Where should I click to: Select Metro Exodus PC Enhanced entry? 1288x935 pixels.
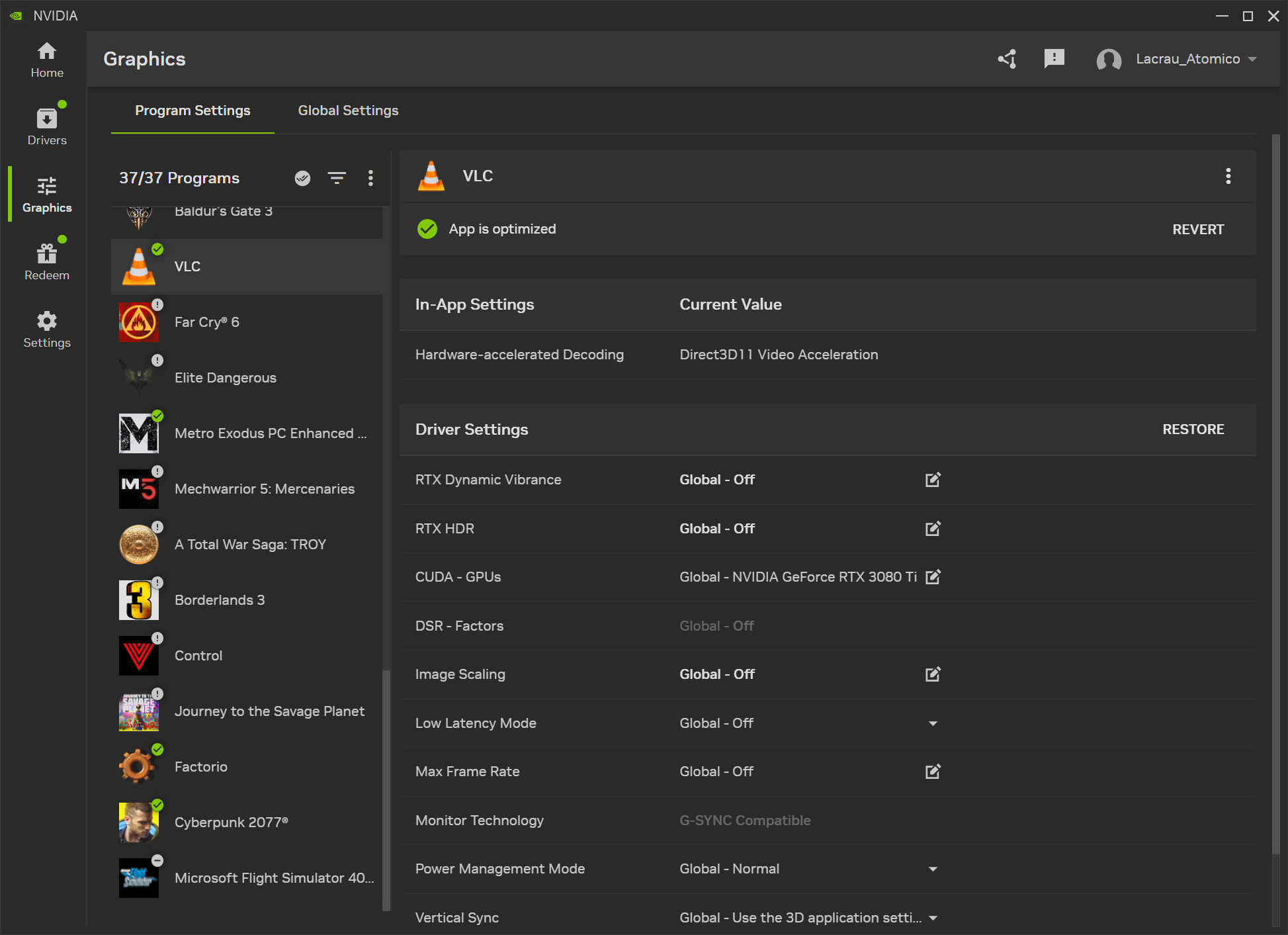pyautogui.click(x=247, y=433)
